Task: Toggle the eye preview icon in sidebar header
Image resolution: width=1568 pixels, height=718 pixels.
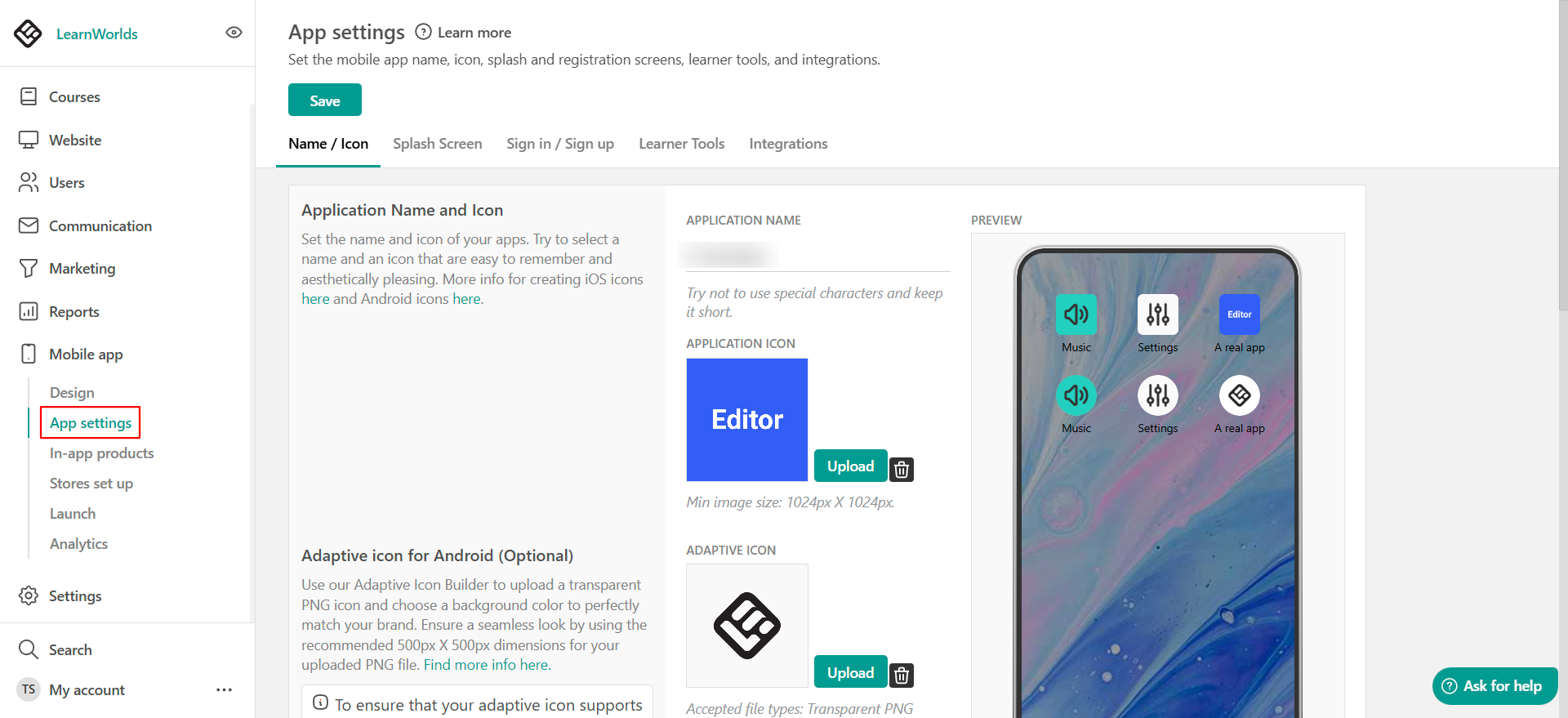Action: [x=234, y=33]
